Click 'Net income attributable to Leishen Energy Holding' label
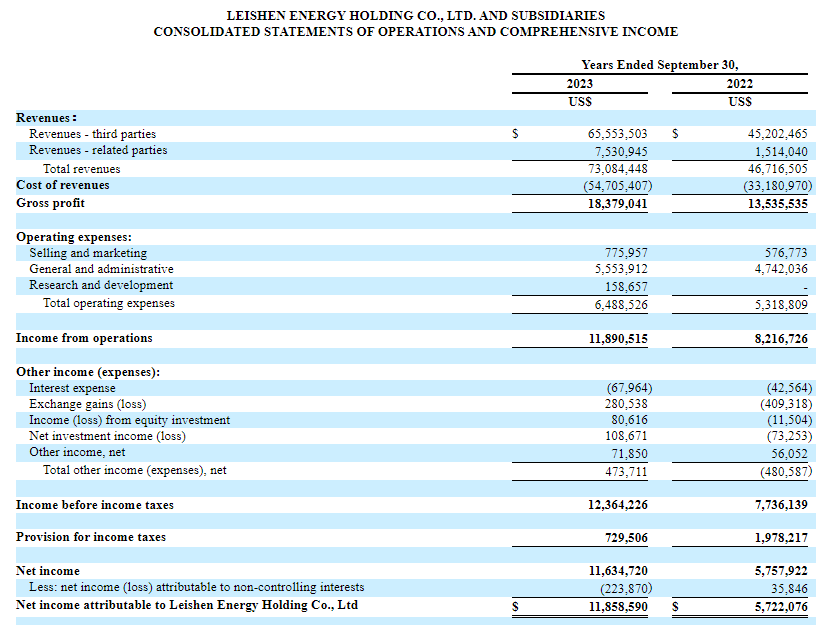The height and width of the screenshot is (625, 828). coord(187,605)
